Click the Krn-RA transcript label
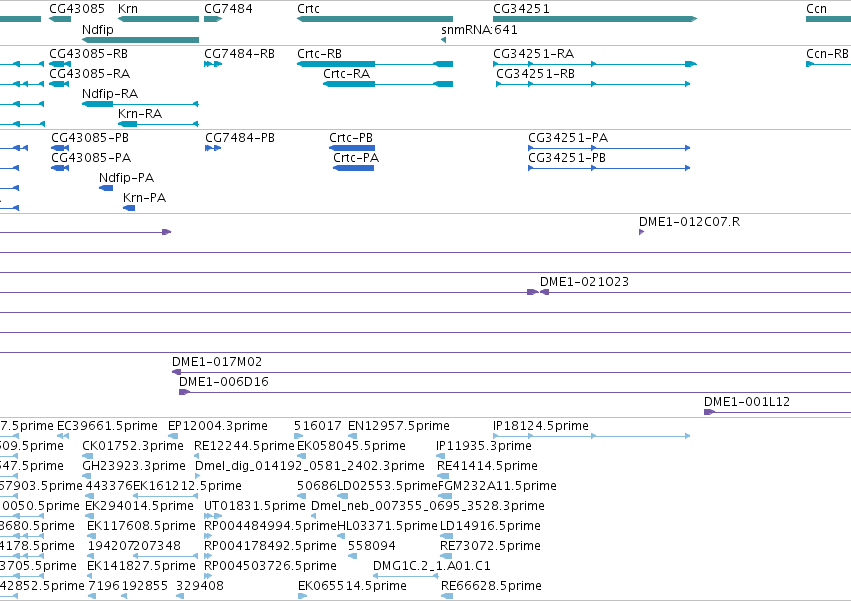Viewport: 851px width, 601px height. (139, 113)
